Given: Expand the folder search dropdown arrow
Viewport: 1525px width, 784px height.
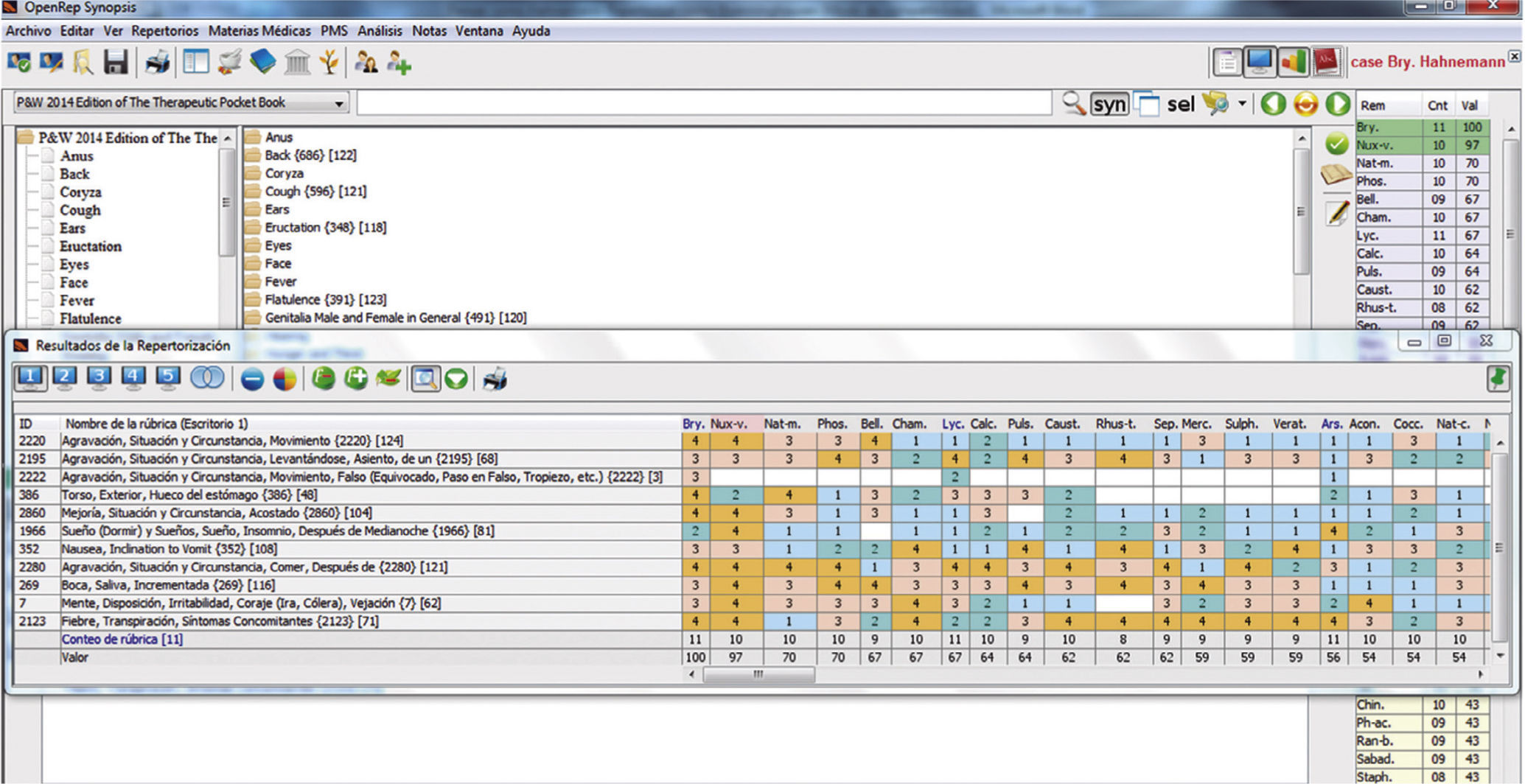Looking at the screenshot, I should click(1242, 104).
